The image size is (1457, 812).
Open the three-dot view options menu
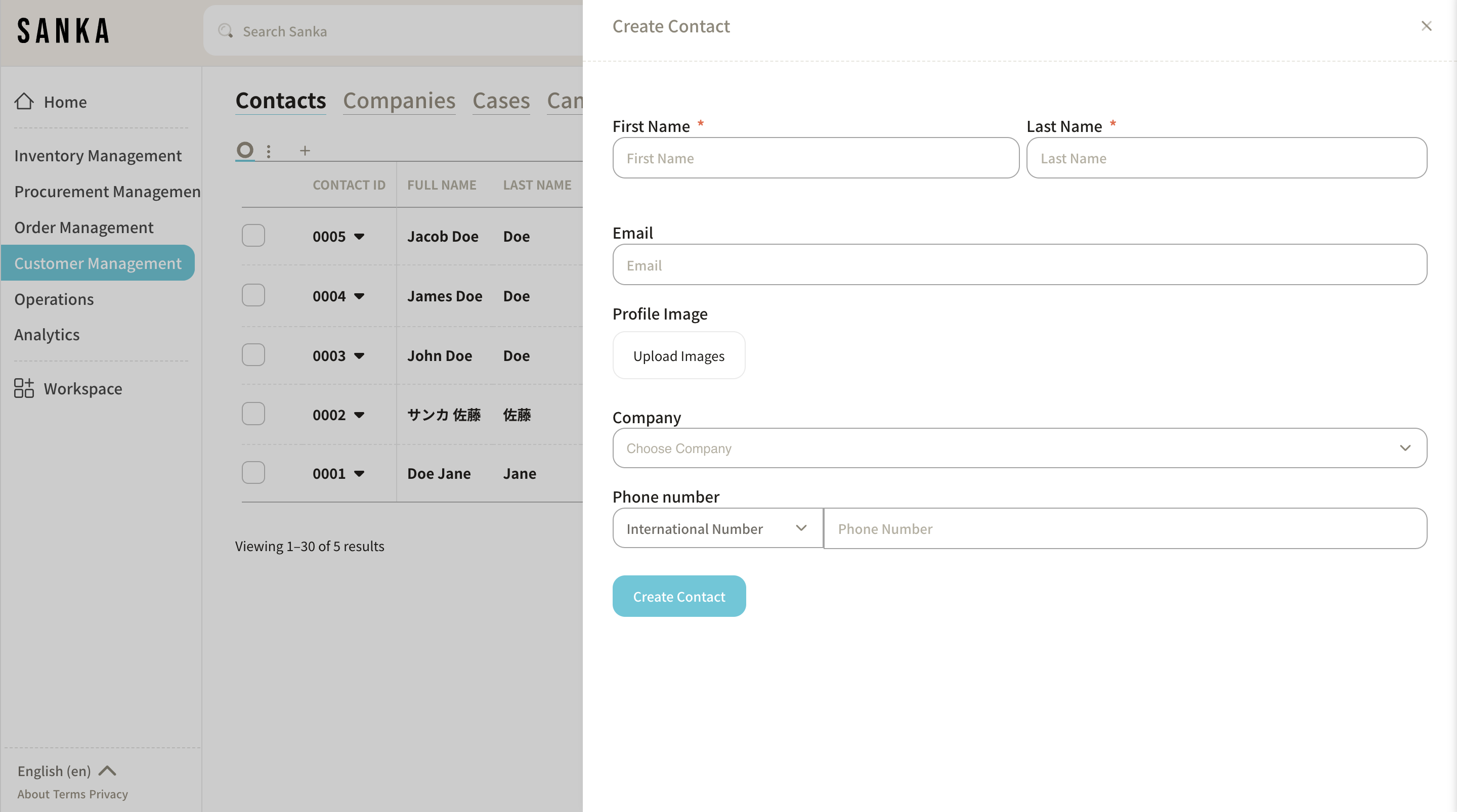pos(269,151)
